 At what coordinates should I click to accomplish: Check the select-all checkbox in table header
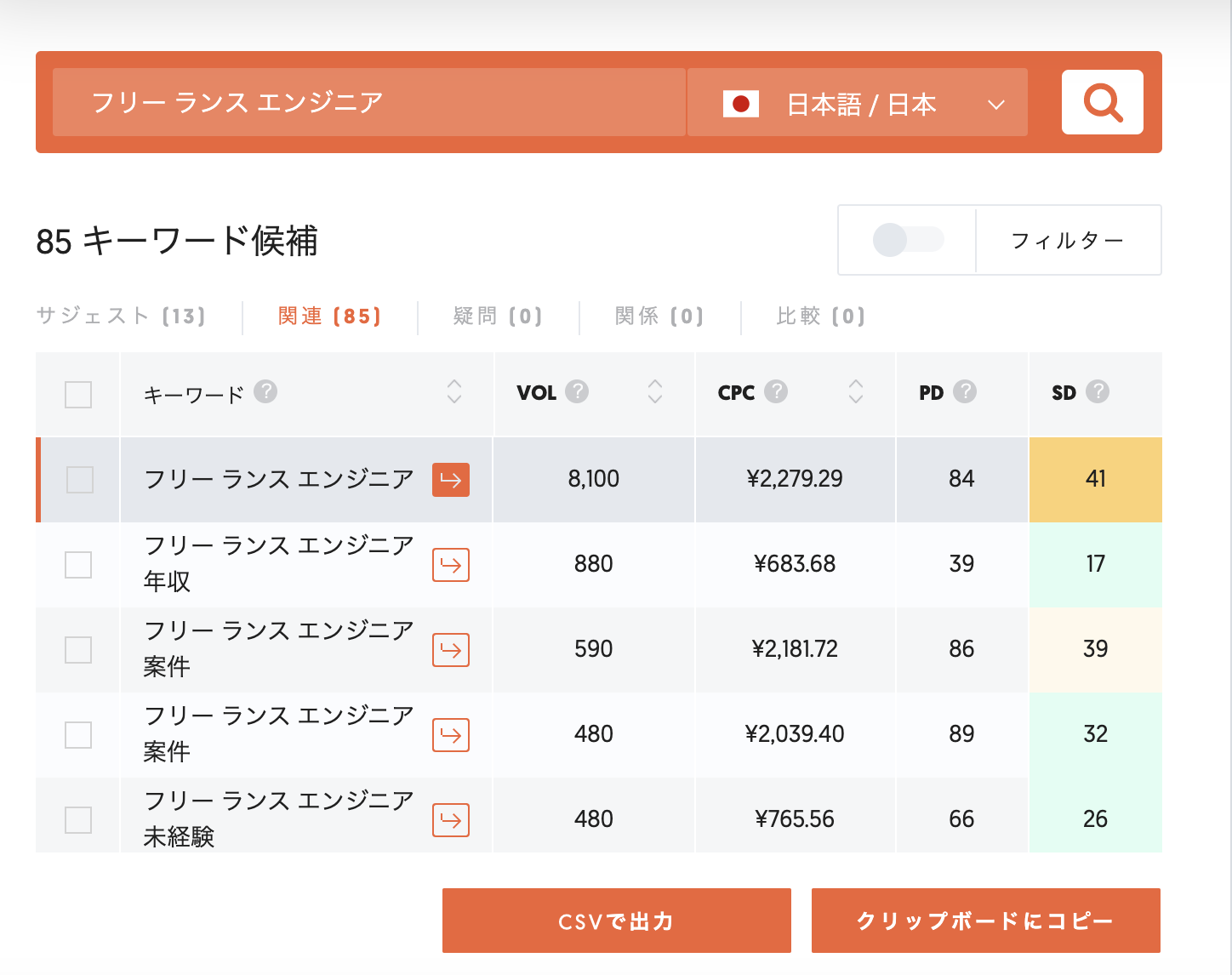(x=78, y=395)
